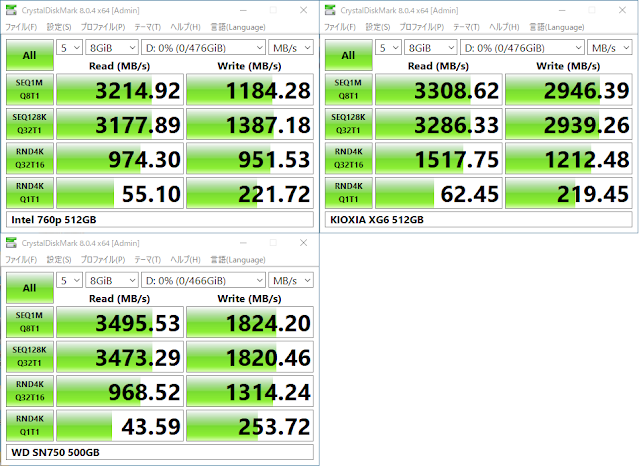Image resolution: width=639 pixels, height=466 pixels.
Task: Start SEQ128K Q32T1 test in WD SN750 window
Action: (x=30, y=357)
